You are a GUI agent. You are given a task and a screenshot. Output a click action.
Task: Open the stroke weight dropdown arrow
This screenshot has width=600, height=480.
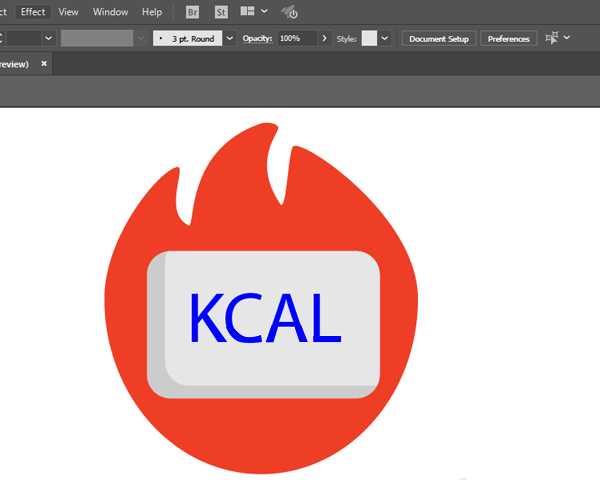[x=48, y=38]
